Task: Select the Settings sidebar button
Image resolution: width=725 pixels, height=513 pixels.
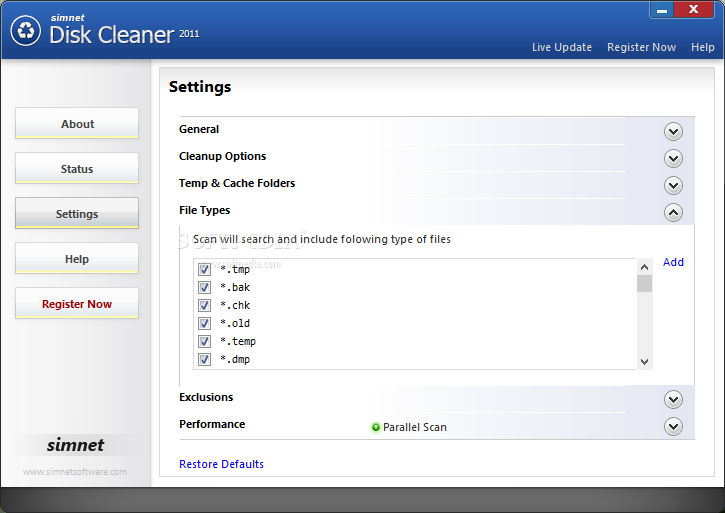Action: pos(77,213)
